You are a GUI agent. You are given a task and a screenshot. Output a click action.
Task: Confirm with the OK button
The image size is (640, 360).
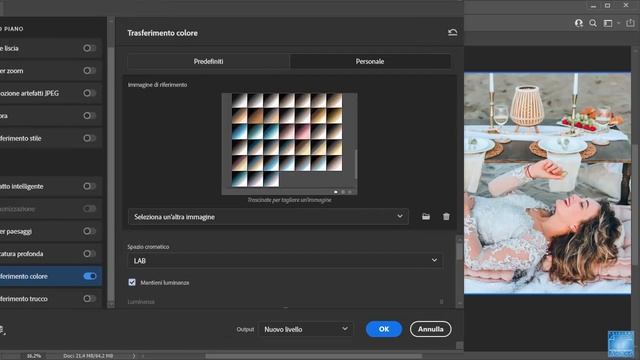tap(384, 329)
